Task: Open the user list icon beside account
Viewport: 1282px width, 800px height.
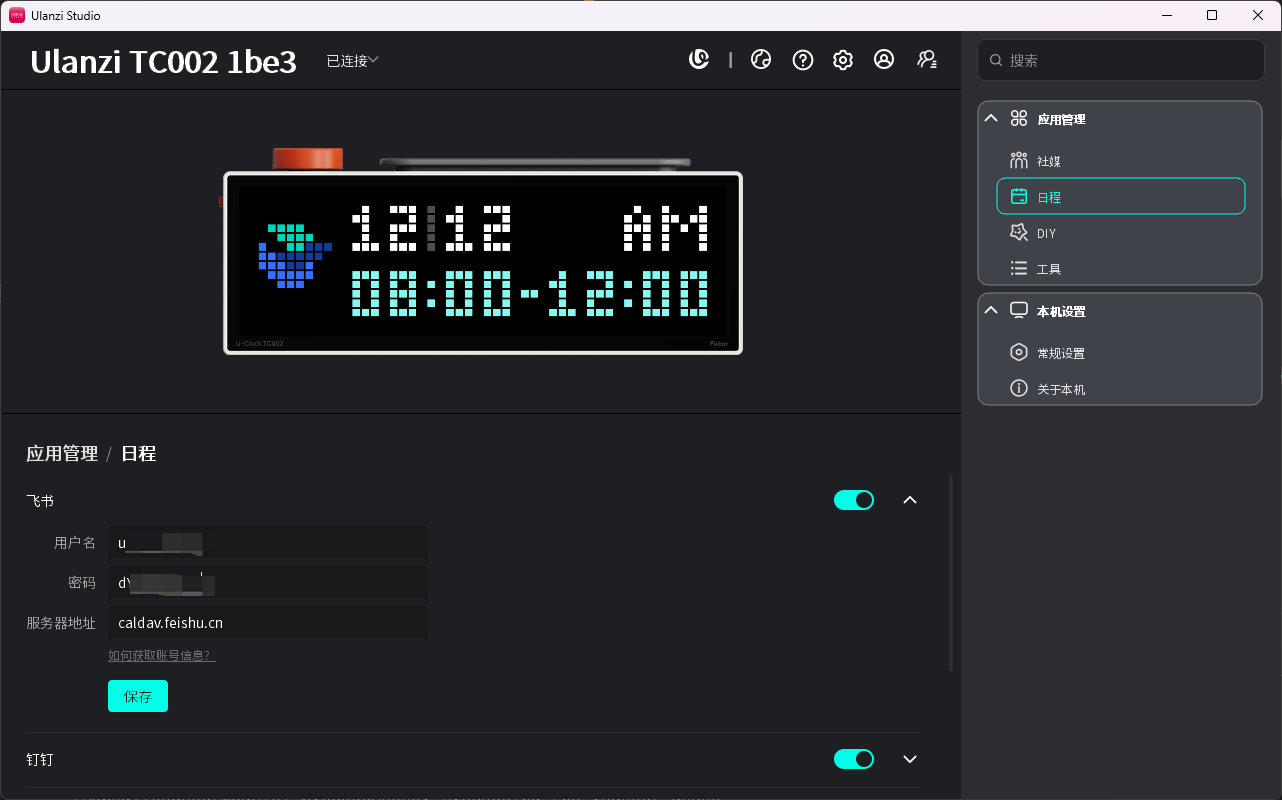Action: coord(927,60)
